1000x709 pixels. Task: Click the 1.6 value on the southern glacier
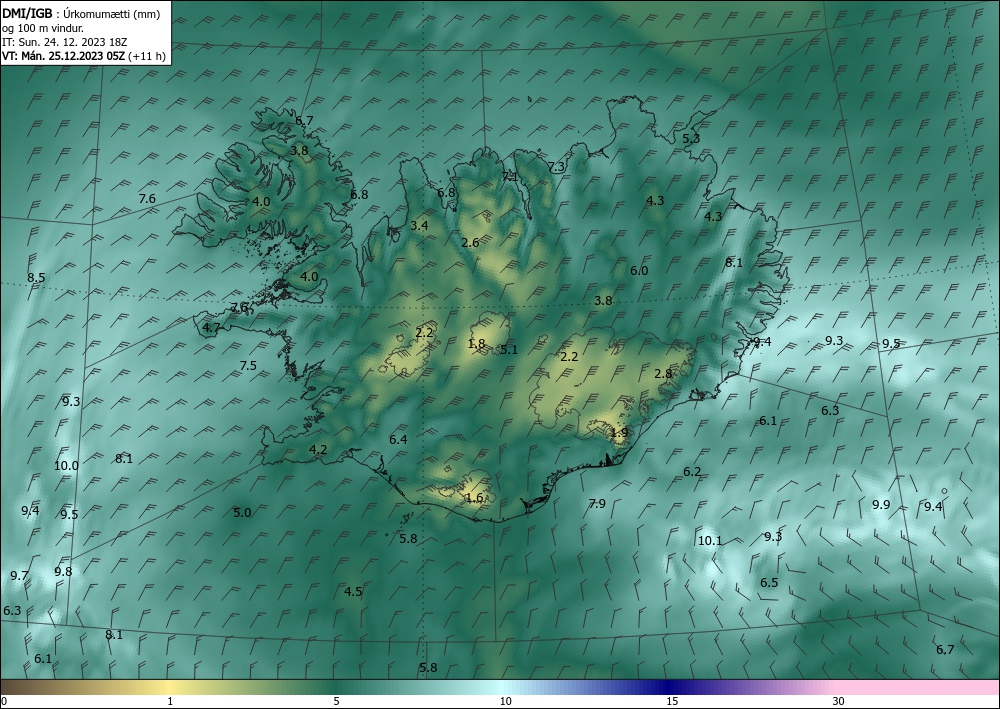click(474, 497)
